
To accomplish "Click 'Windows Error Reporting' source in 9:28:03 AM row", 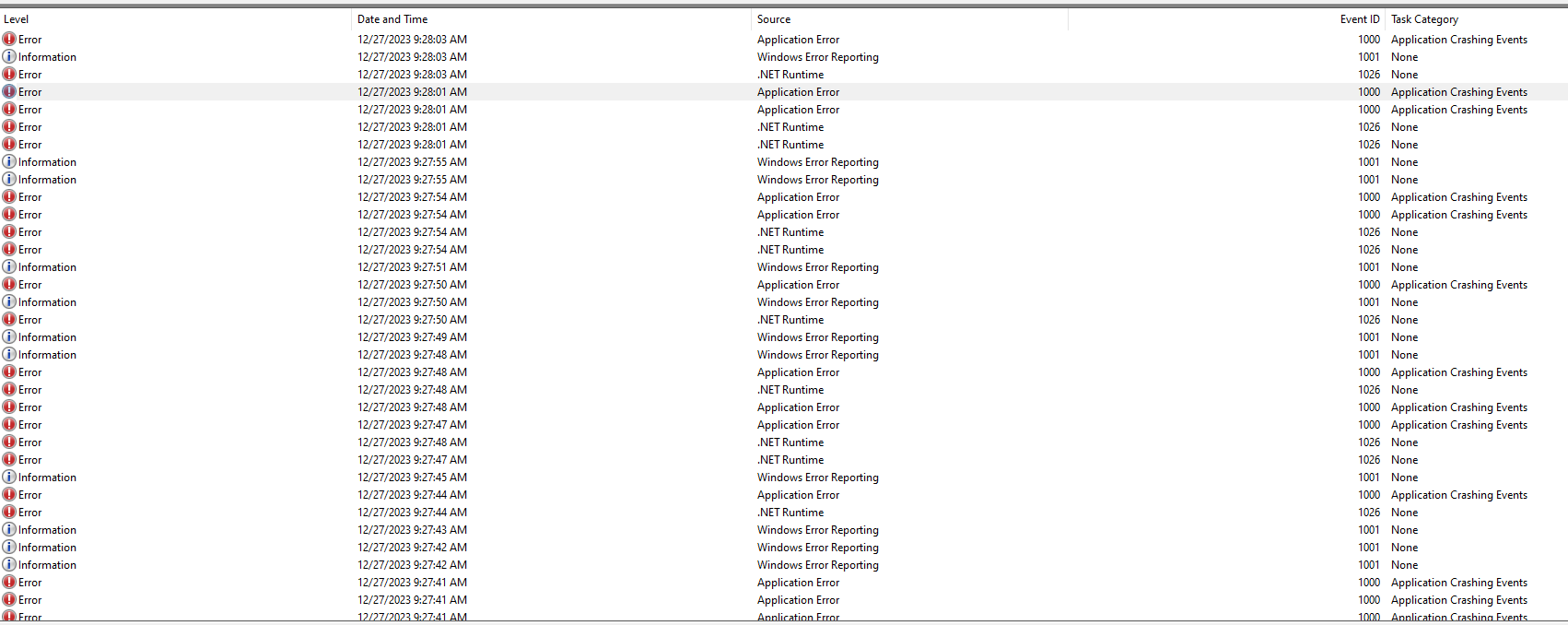I will pos(817,57).
